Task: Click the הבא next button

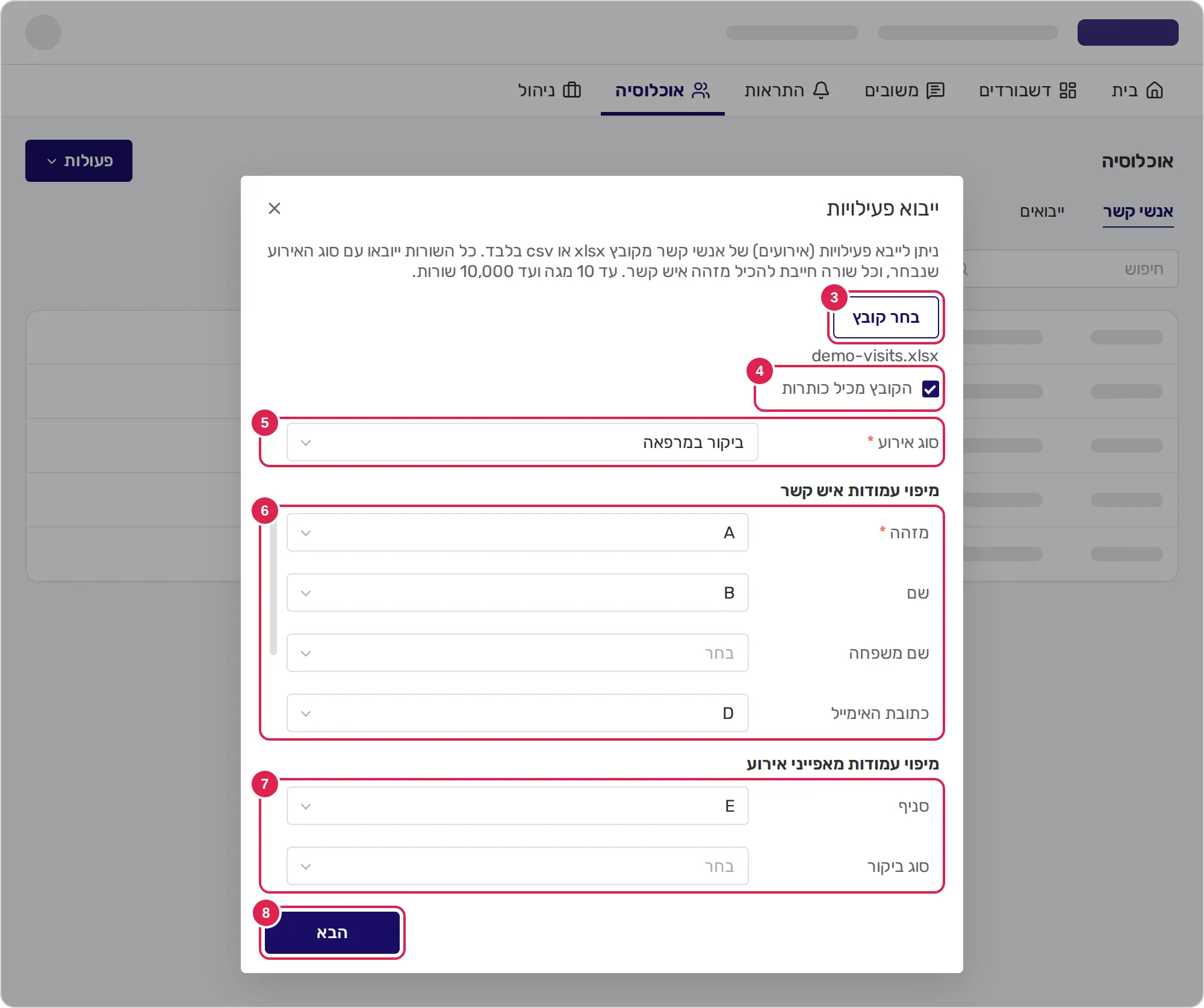Action: pyautogui.click(x=332, y=933)
